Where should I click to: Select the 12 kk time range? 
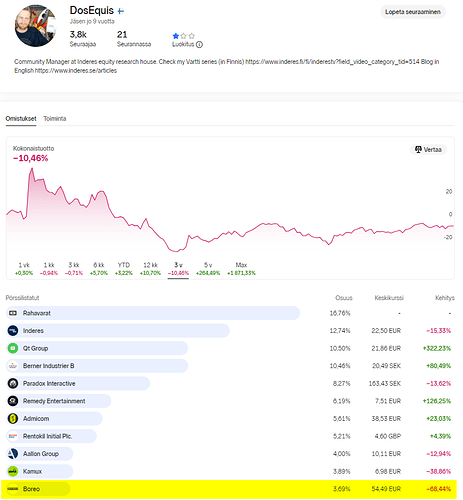tap(150, 269)
